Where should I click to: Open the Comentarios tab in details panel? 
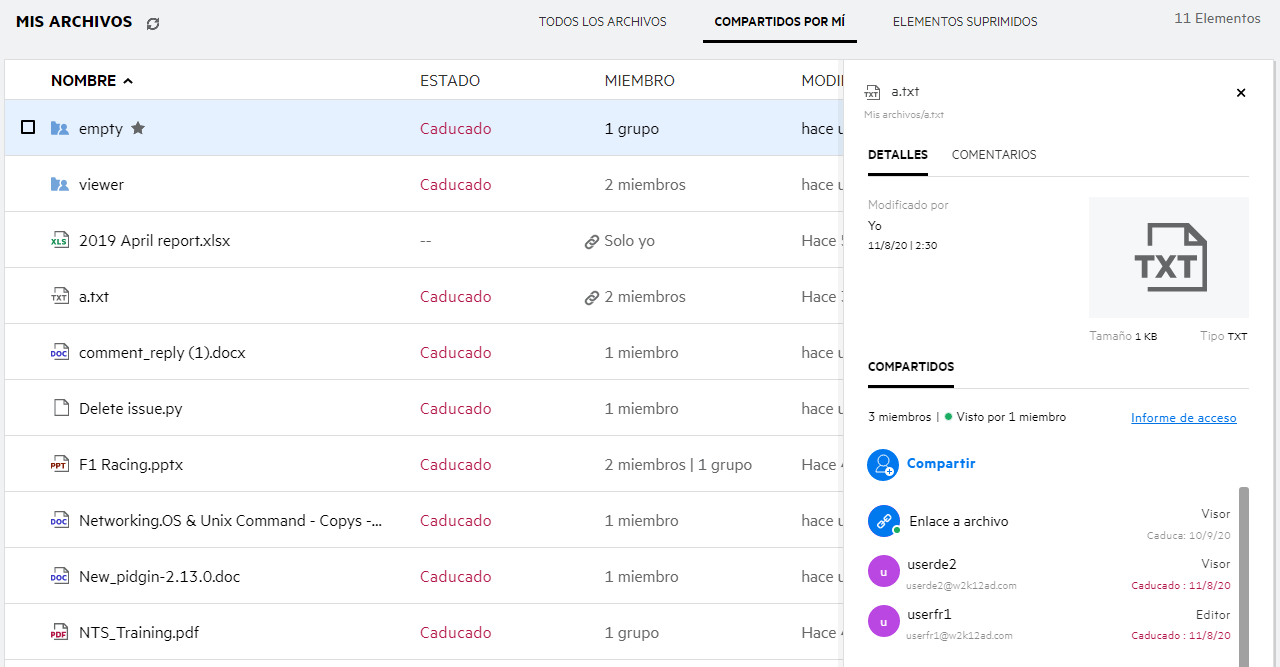(993, 155)
